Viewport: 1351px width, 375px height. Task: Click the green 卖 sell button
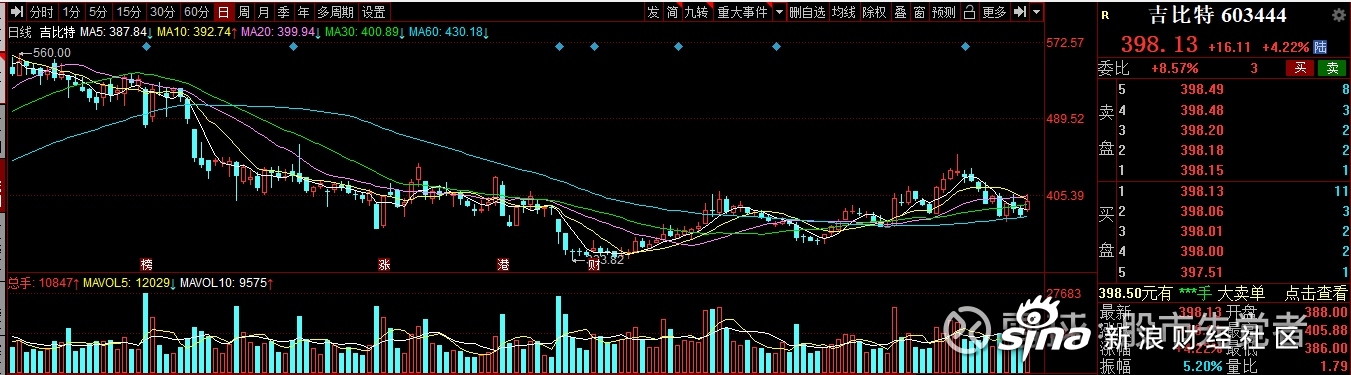pyautogui.click(x=1332, y=68)
